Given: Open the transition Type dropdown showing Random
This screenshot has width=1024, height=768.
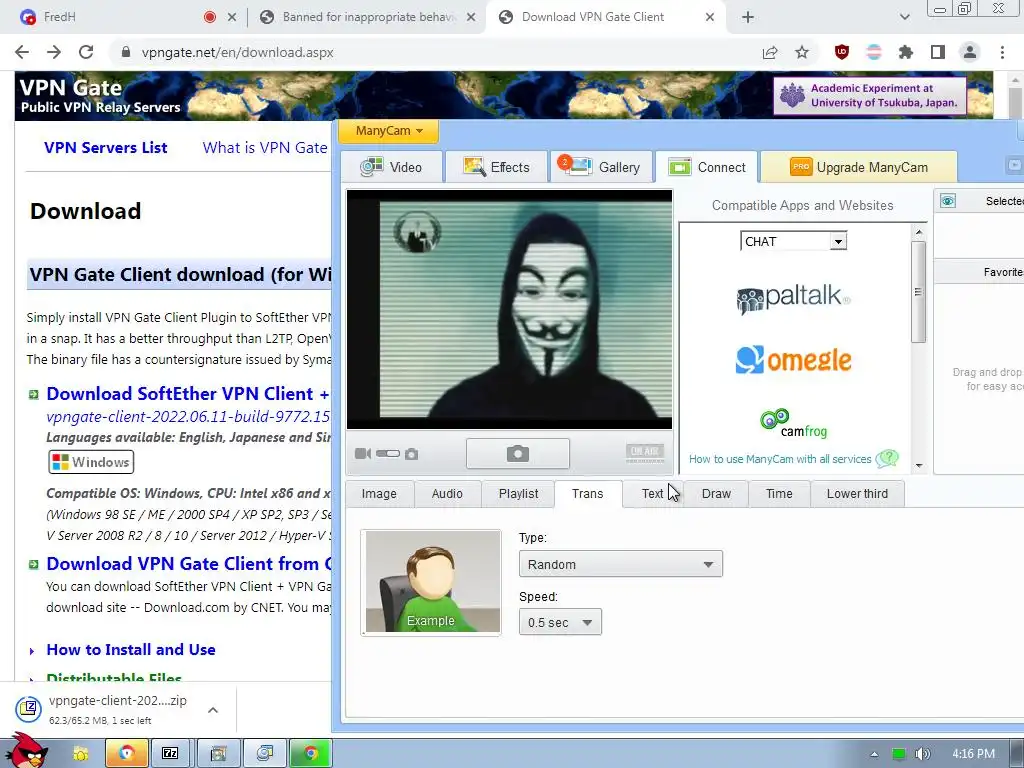Looking at the screenshot, I should pyautogui.click(x=620, y=564).
